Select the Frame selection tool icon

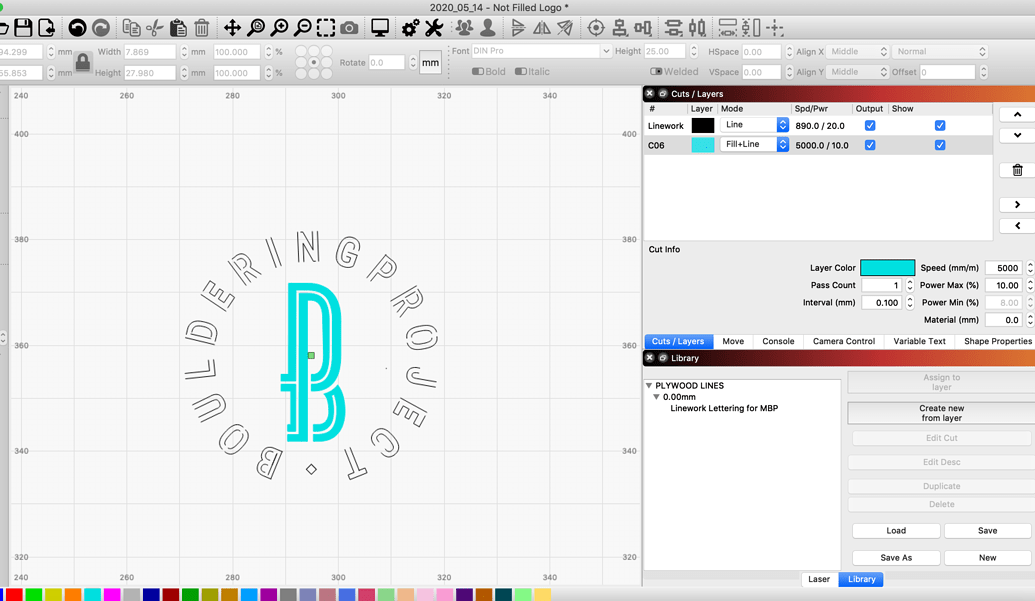pos(326,27)
